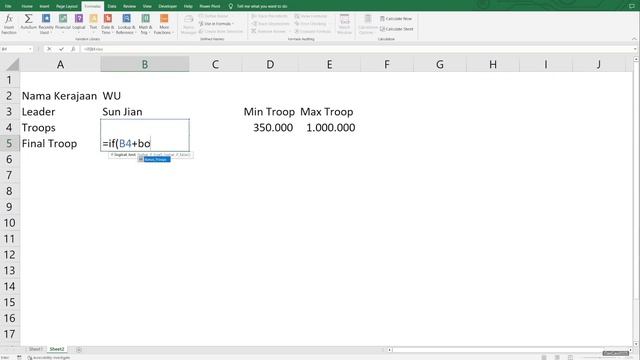
Task: Open the Ribbon Display Options in the title bar
Action: click(632, 6)
